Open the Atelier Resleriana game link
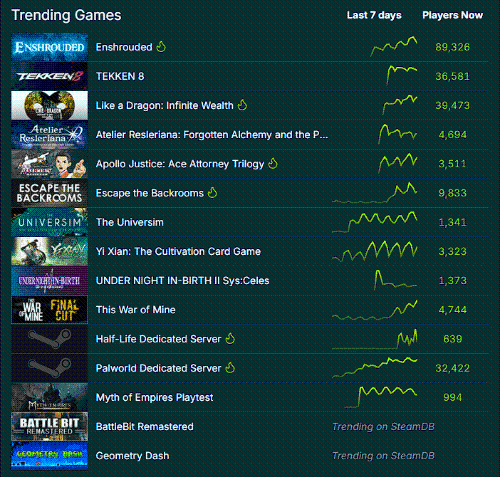Image resolution: width=500 pixels, height=477 pixels. [212, 135]
